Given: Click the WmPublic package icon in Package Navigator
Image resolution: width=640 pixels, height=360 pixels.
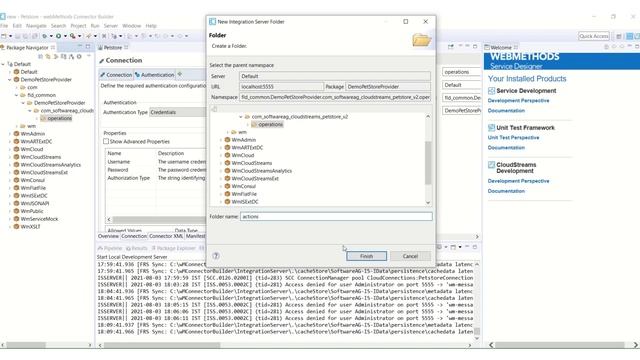Looking at the screenshot, I should (x=16, y=211).
